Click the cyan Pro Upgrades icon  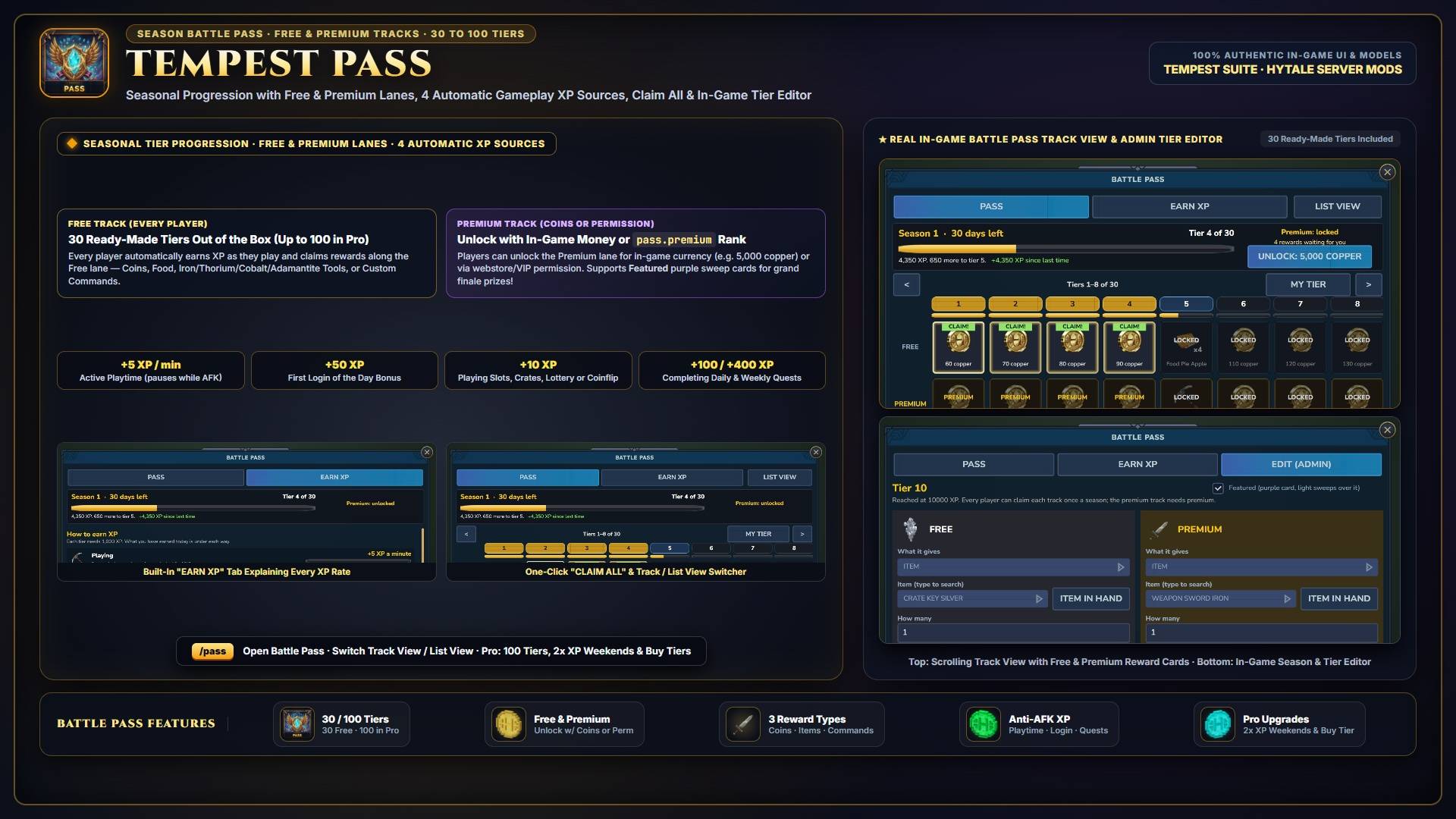pyautogui.click(x=1218, y=724)
